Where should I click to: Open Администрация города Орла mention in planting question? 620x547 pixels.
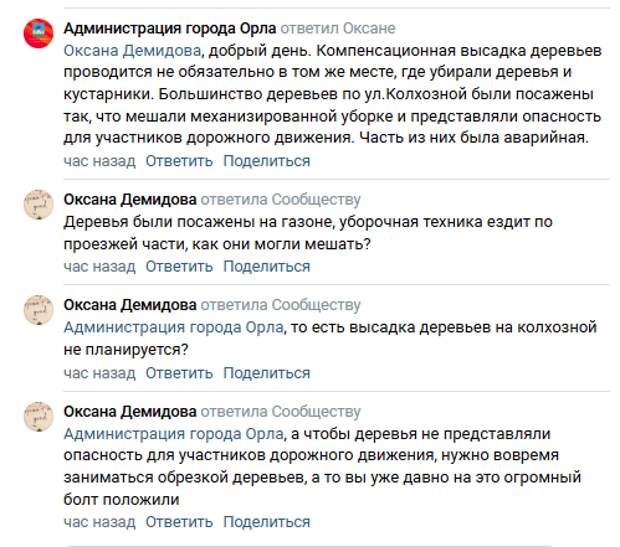(x=174, y=327)
